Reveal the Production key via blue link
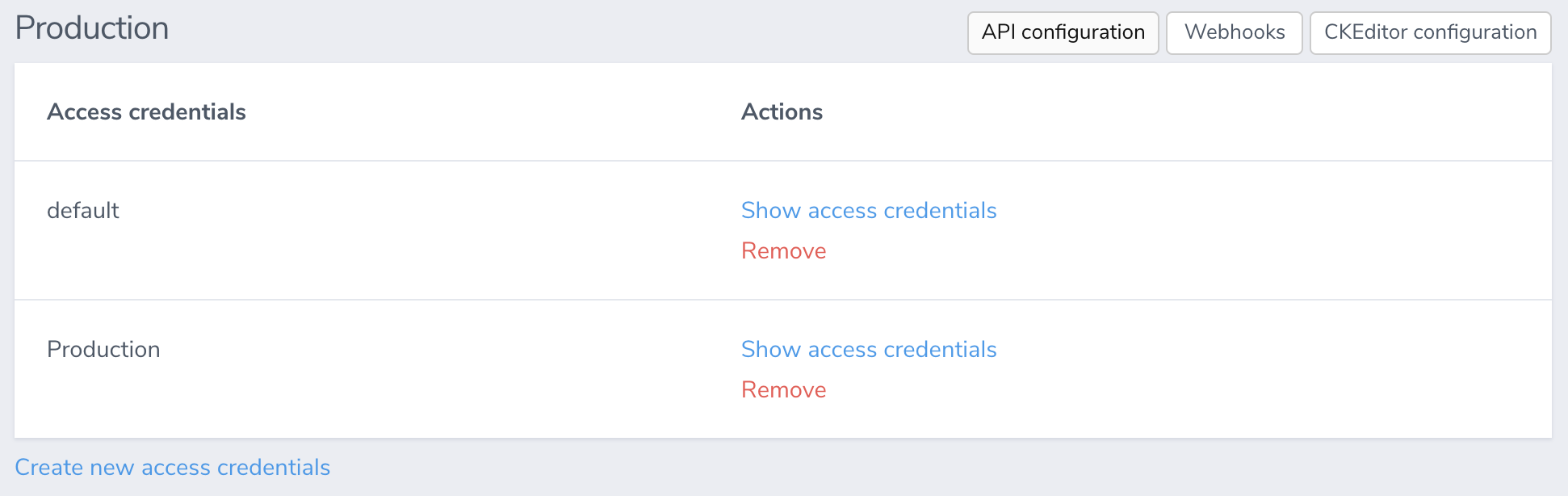This screenshot has height=496, width=1568. click(x=869, y=350)
